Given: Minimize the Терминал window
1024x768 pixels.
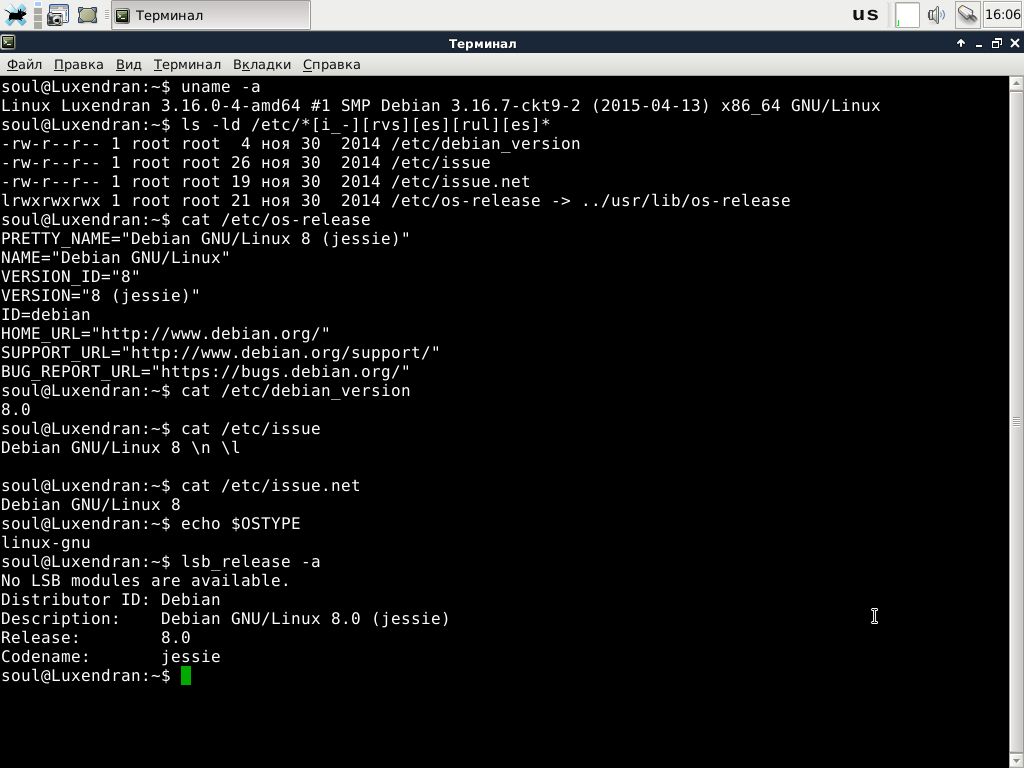Looking at the screenshot, I should pos(978,44).
